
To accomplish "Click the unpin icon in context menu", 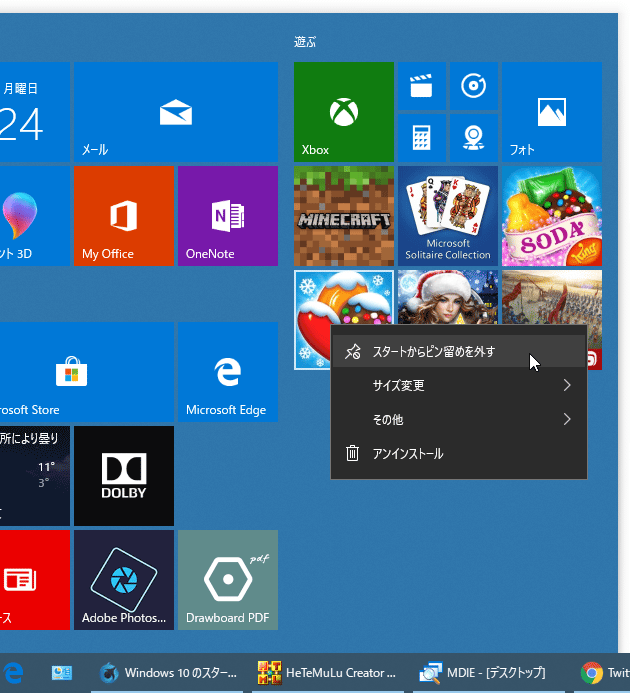I will (353, 352).
